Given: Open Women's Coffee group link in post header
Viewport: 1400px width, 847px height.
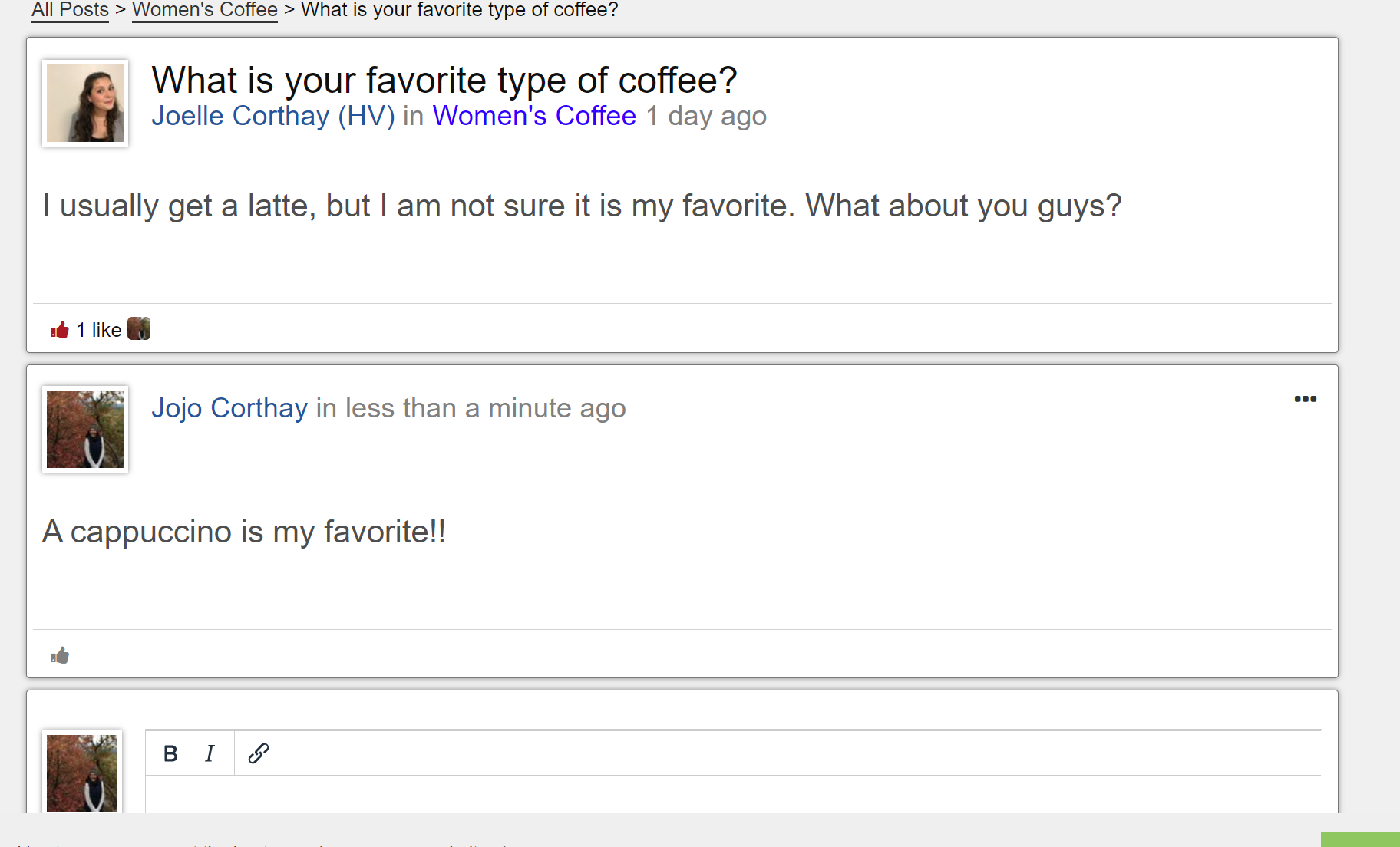Looking at the screenshot, I should pyautogui.click(x=534, y=116).
